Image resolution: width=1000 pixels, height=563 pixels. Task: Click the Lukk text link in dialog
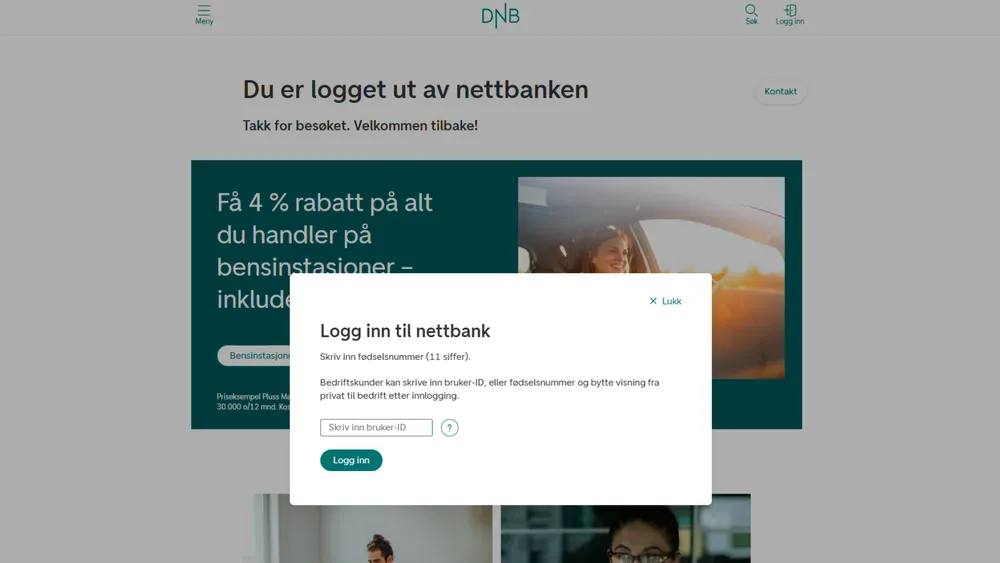point(672,301)
